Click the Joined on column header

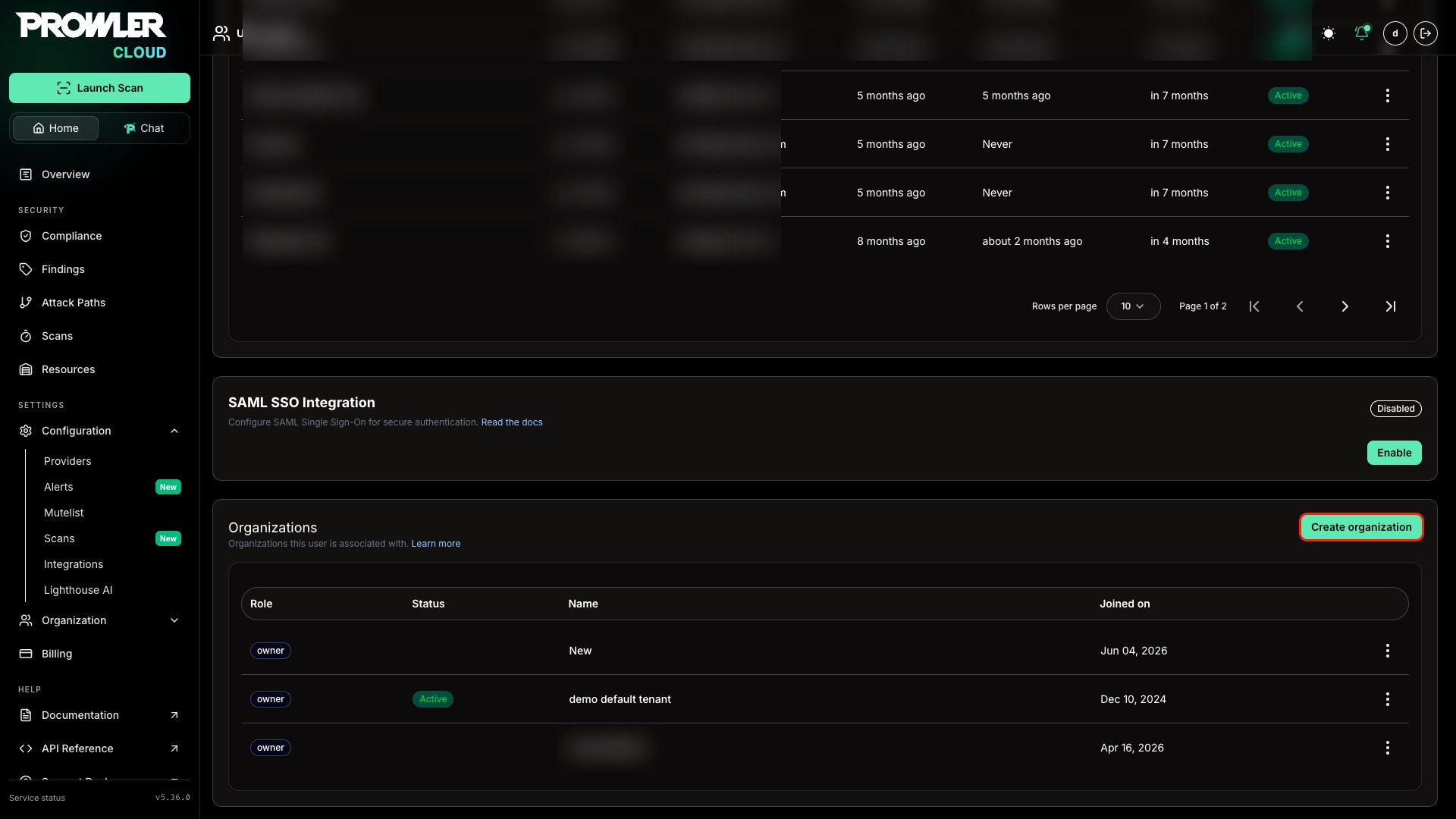coord(1125,604)
